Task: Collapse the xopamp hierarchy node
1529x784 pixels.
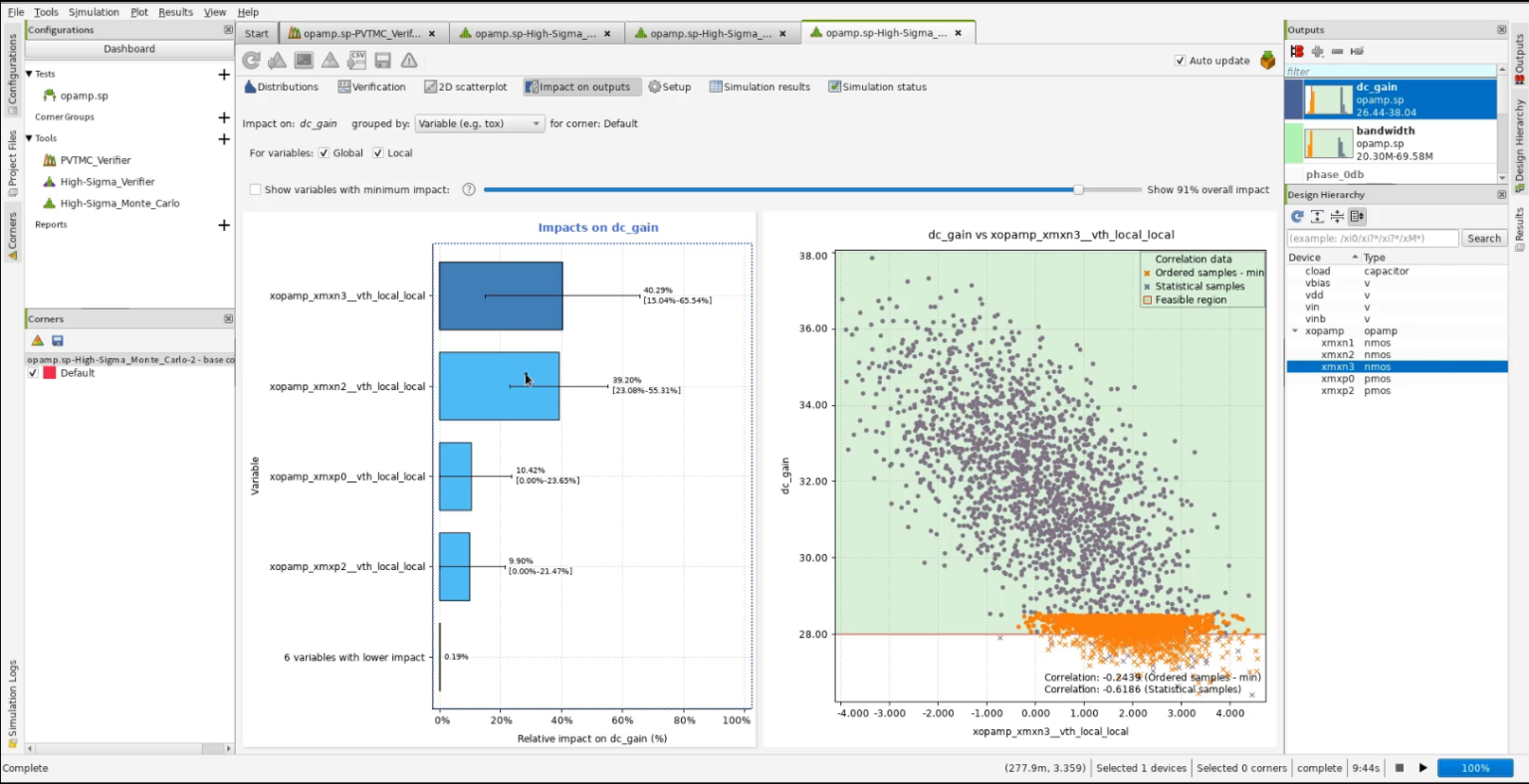Action: click(x=1295, y=331)
